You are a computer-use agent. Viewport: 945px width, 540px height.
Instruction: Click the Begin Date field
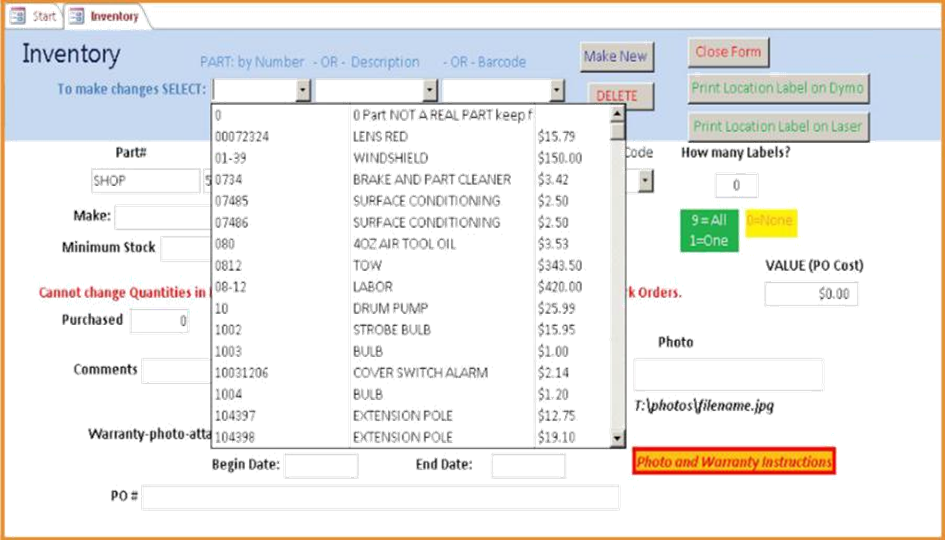pyautogui.click(x=321, y=466)
